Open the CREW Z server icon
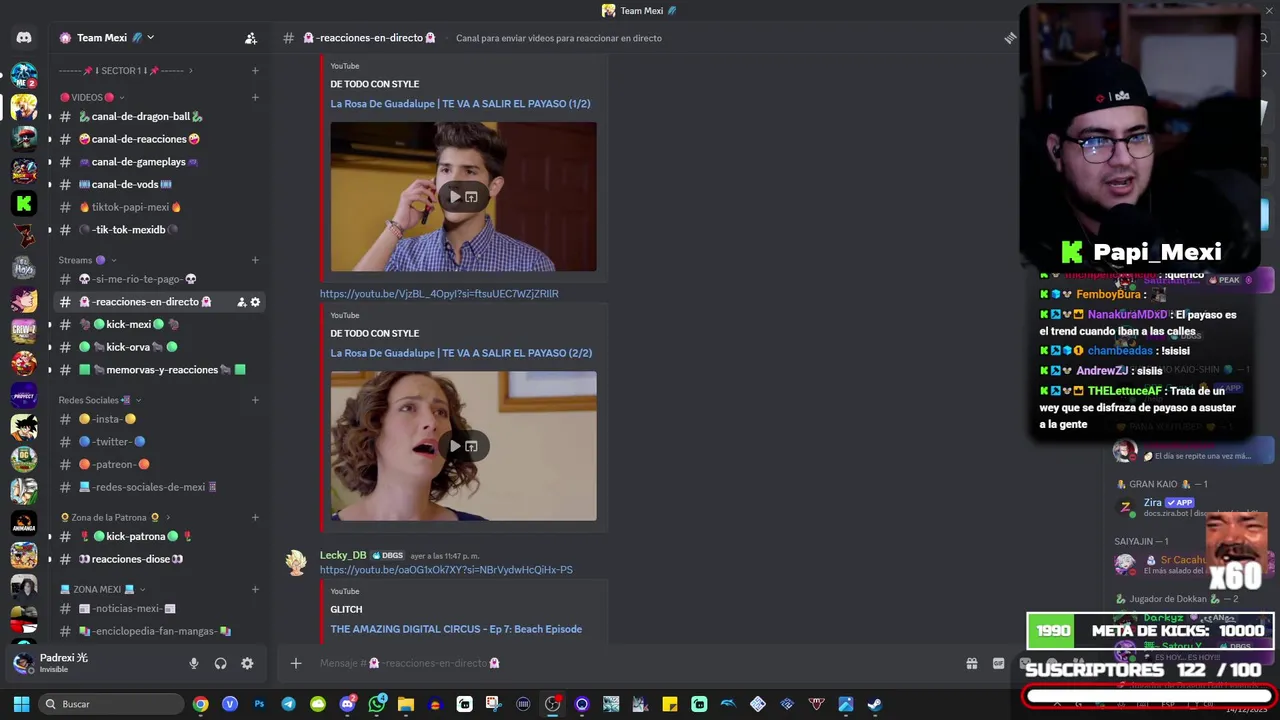Image resolution: width=1280 pixels, height=720 pixels. 24,331
